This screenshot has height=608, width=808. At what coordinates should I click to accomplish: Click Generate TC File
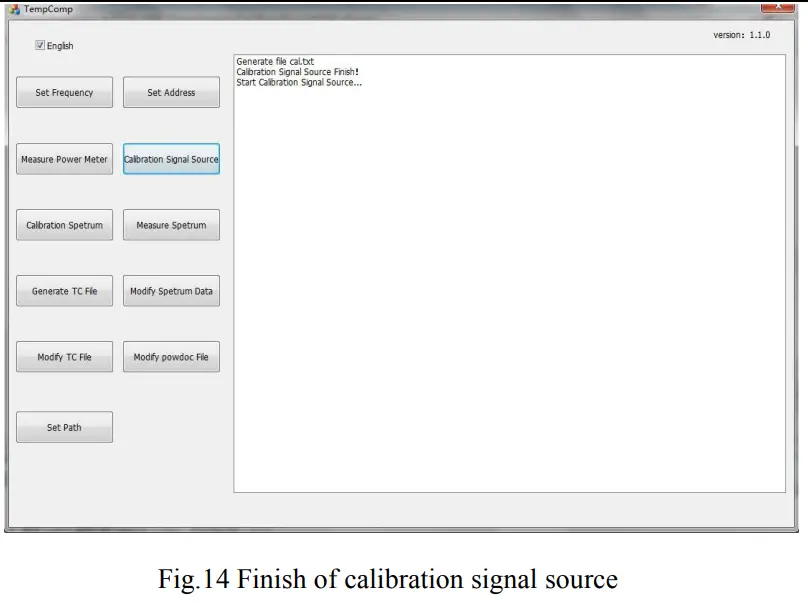click(x=64, y=290)
